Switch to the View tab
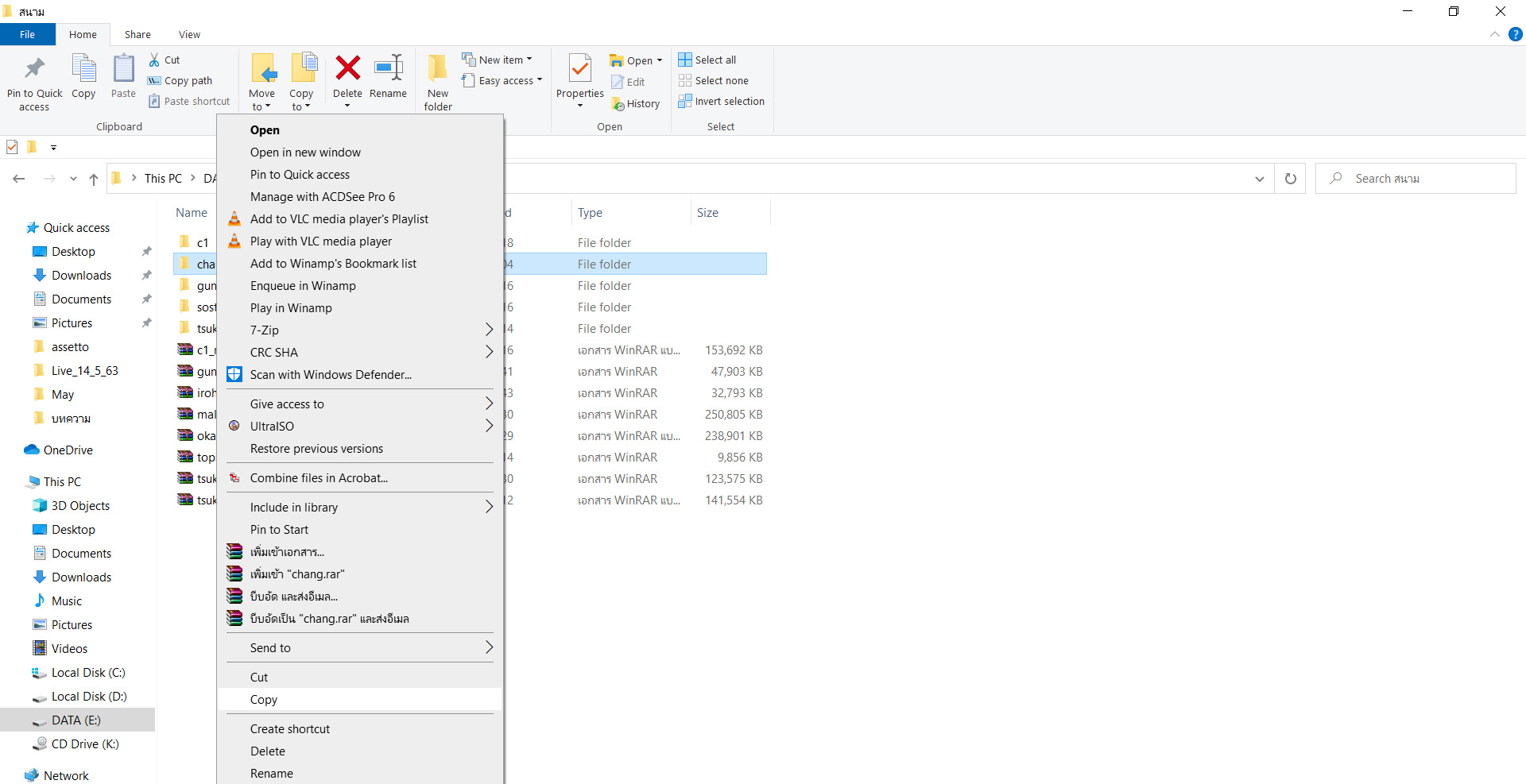This screenshot has width=1526, height=784. (189, 34)
